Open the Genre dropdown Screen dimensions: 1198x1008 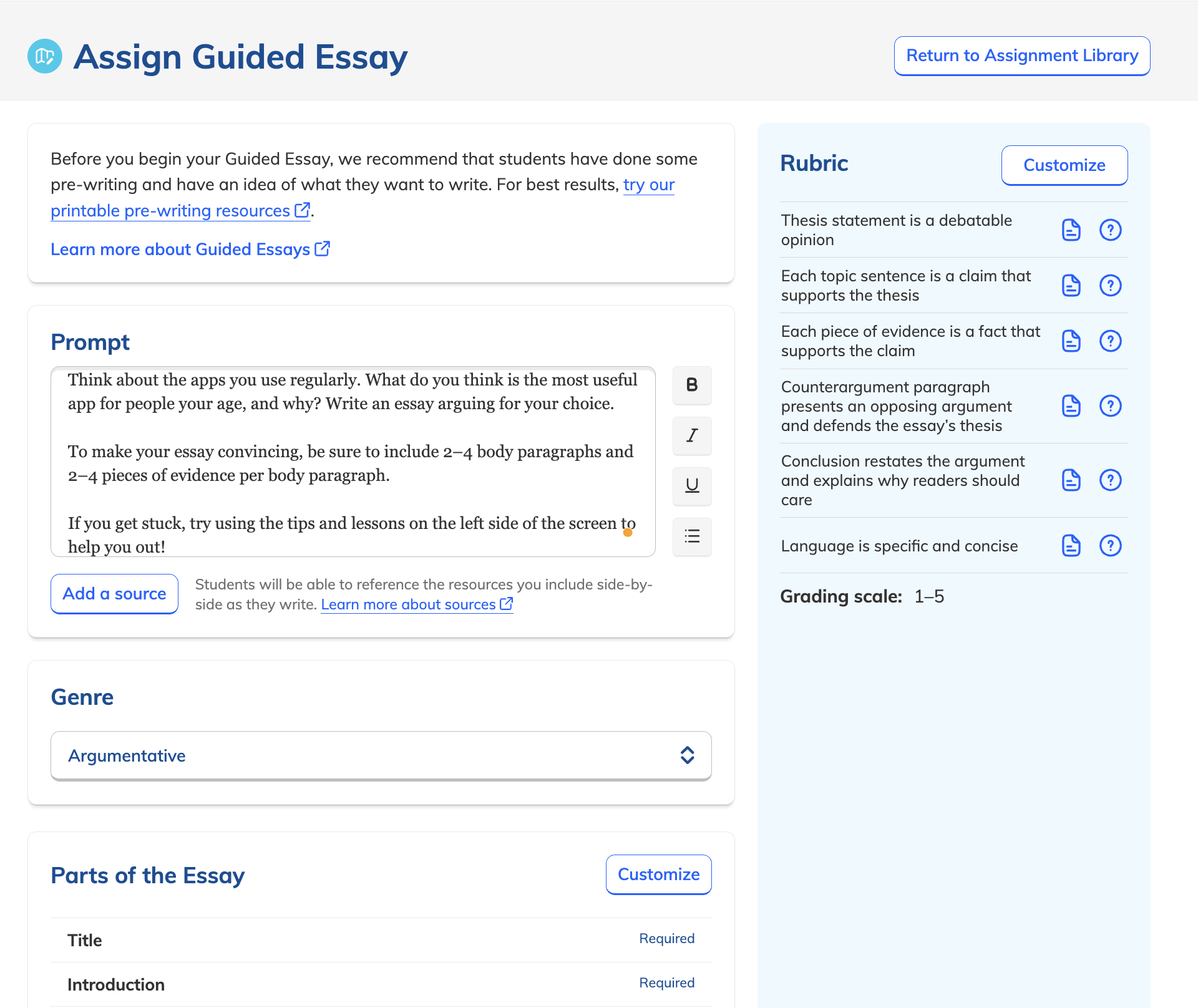(381, 755)
